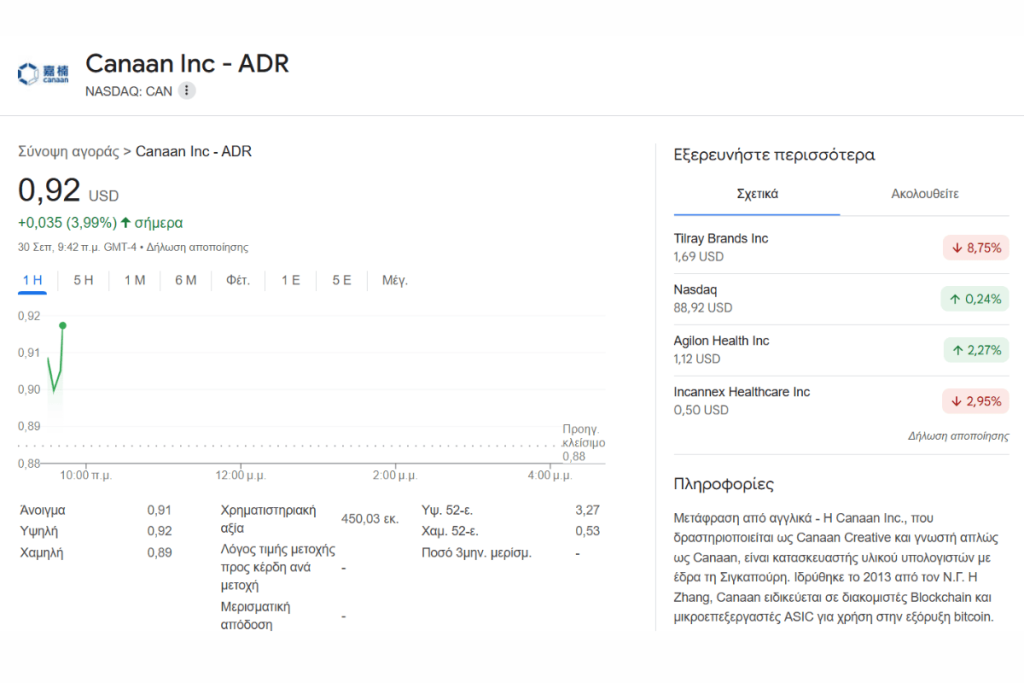Switch chart to 1 M range
Viewport: 1024px width, 683px height.
tap(135, 280)
